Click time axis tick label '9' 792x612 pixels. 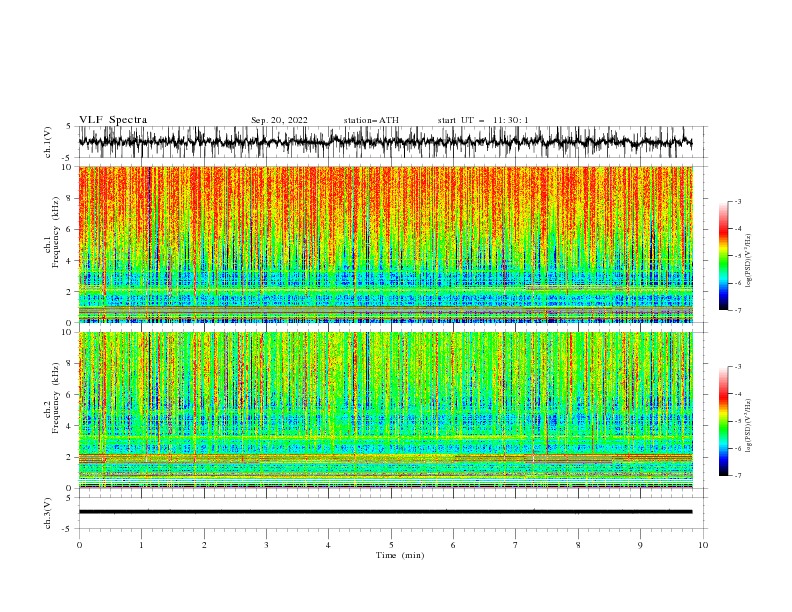click(640, 545)
